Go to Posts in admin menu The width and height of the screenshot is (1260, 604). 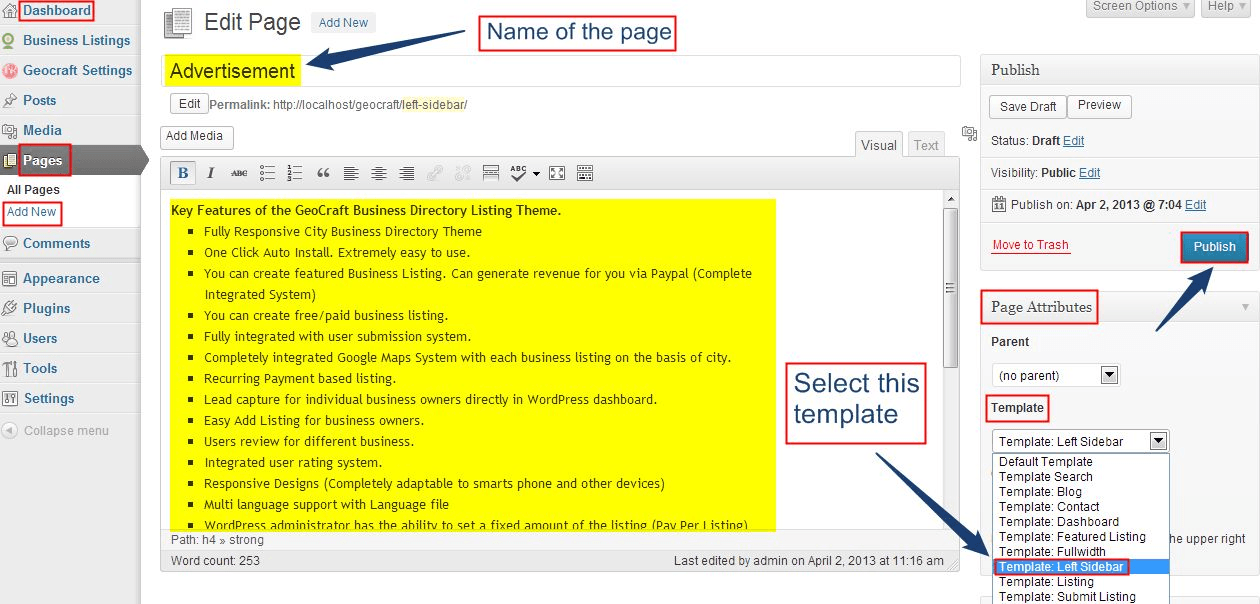coord(40,101)
